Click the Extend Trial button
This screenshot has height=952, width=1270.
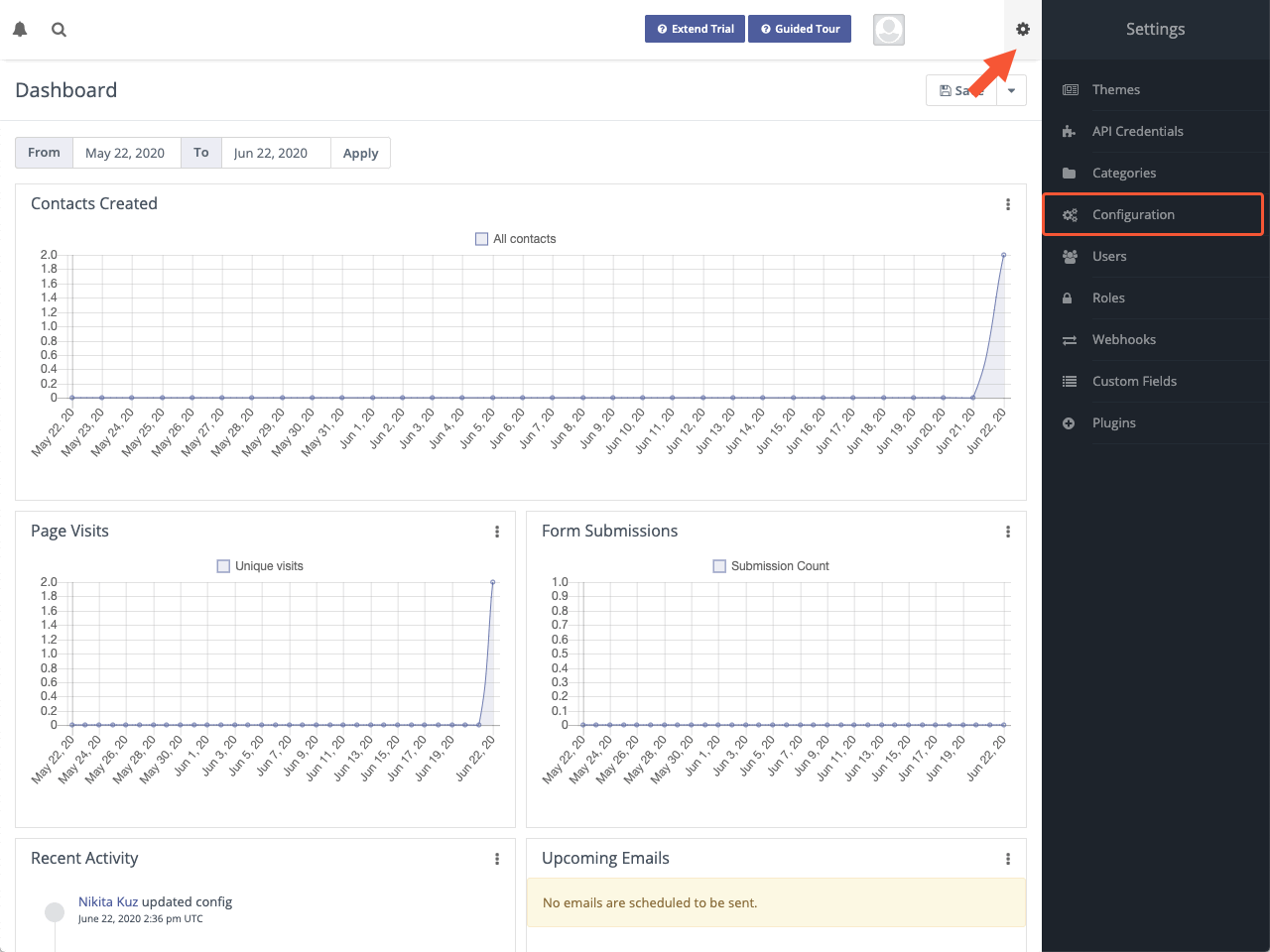point(695,29)
